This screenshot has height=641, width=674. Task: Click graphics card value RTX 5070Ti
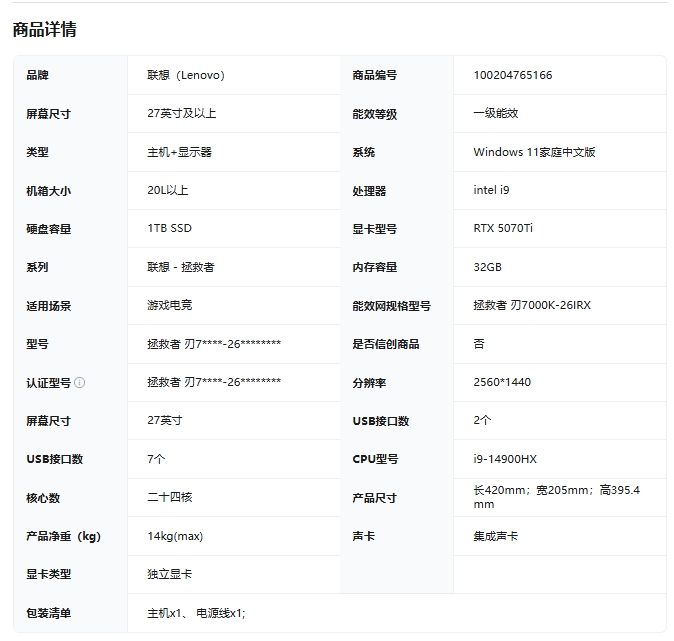point(503,228)
